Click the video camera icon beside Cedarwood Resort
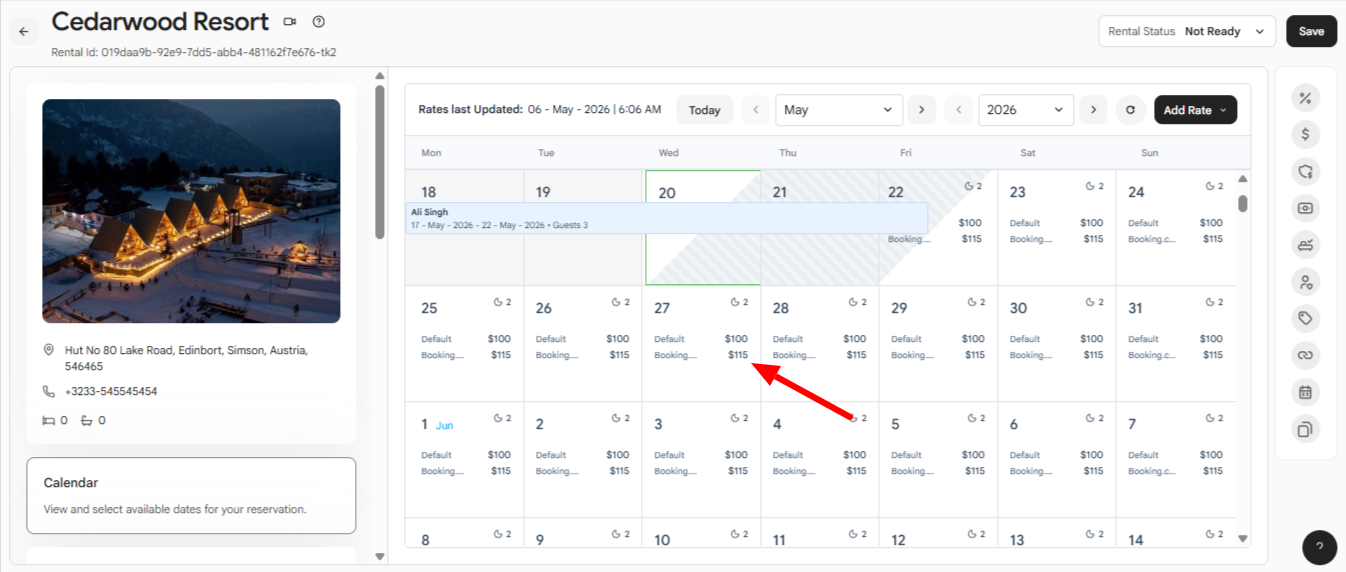The height and width of the screenshot is (572, 1346). pyautogui.click(x=290, y=21)
